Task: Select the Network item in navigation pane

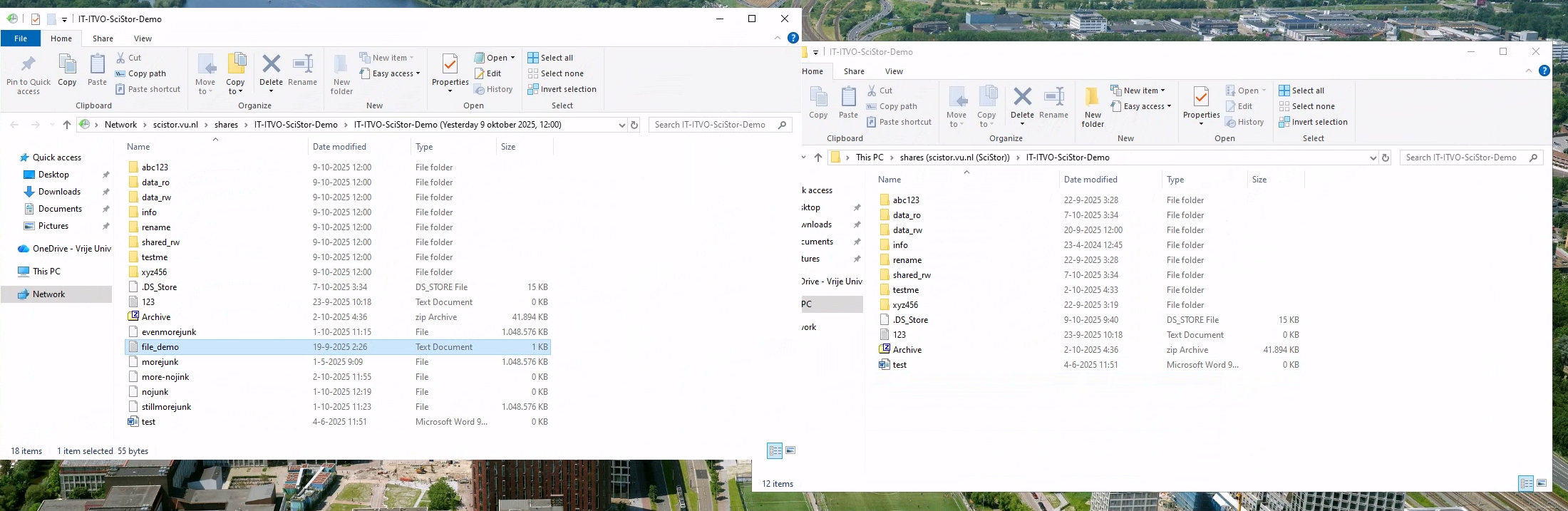Action: [48, 294]
